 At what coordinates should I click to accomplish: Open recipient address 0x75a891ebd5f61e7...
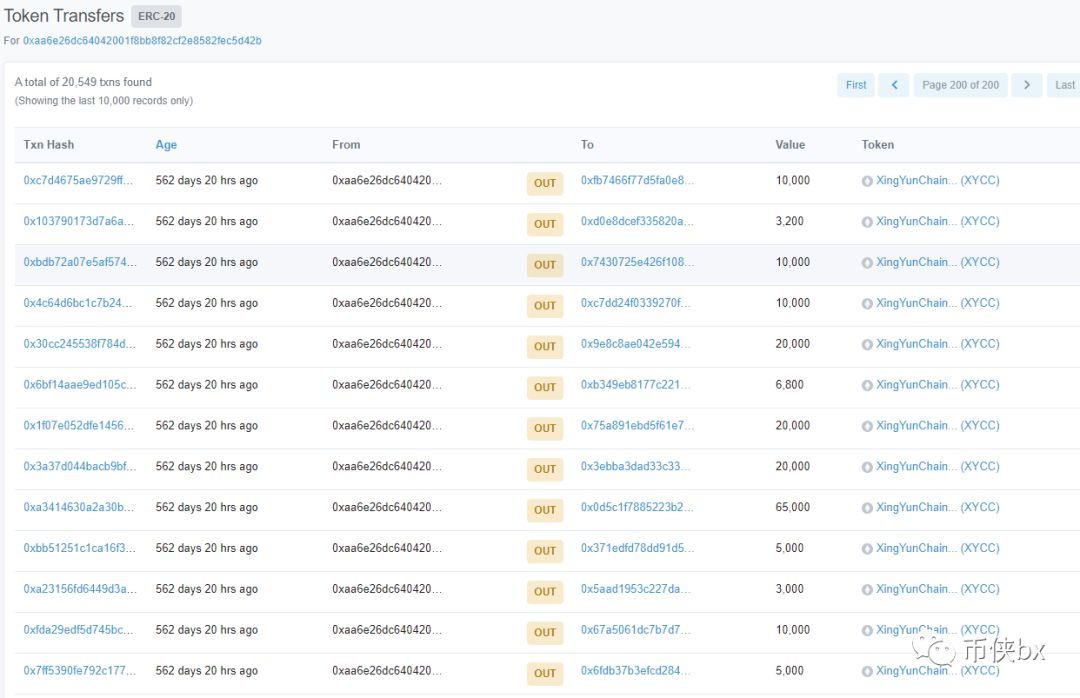[x=637, y=425]
